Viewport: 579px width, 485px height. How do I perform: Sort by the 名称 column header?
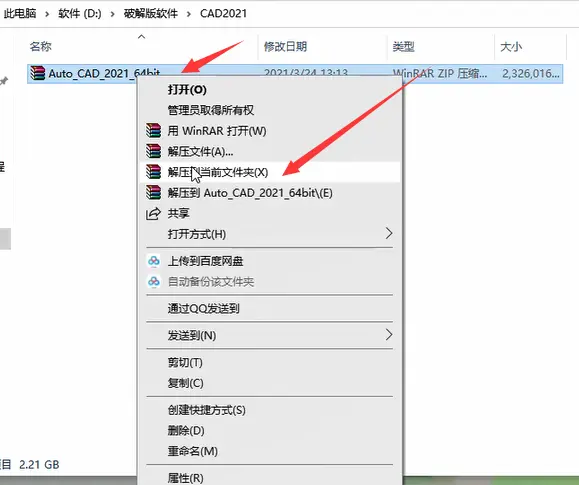click(x=41, y=47)
